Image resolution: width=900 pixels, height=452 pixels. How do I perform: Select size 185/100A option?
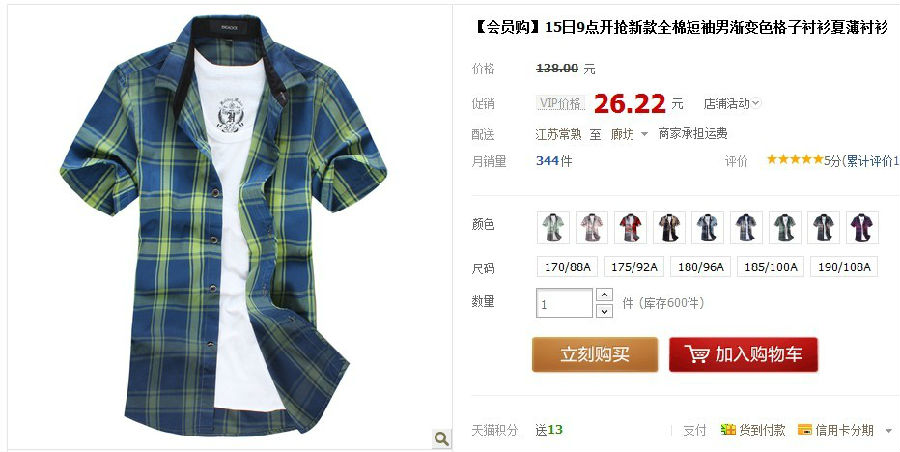(x=771, y=267)
